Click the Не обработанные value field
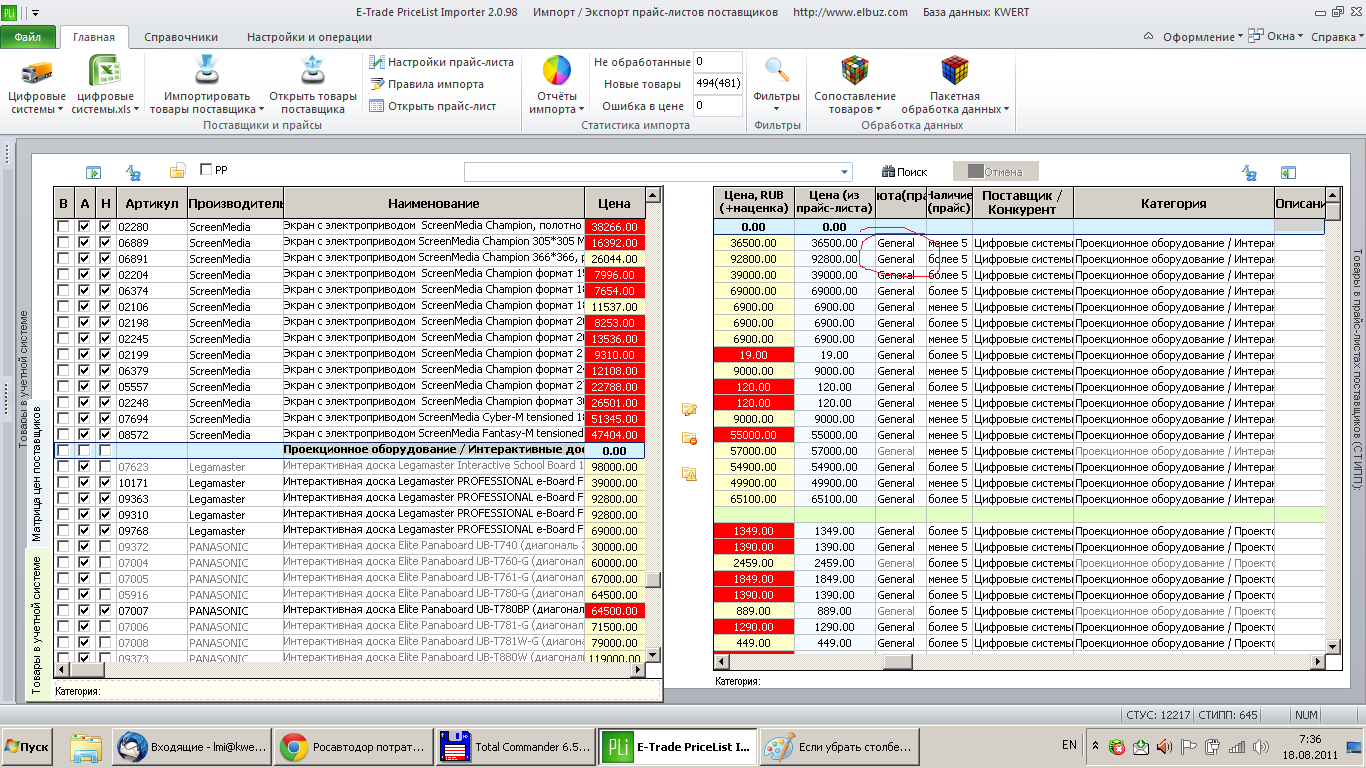1366x768 pixels. pos(717,62)
